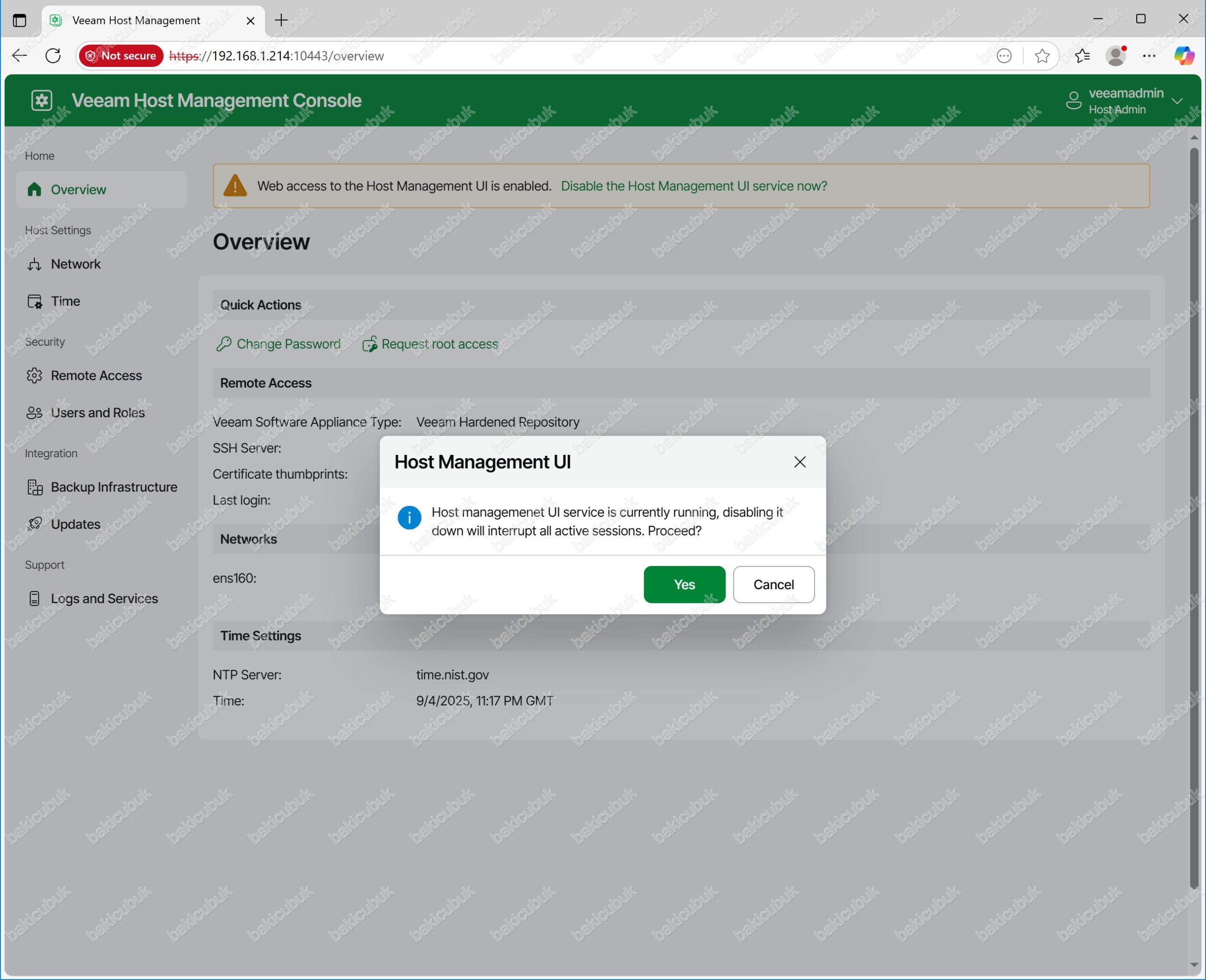Open the Network menu item

[102, 264]
